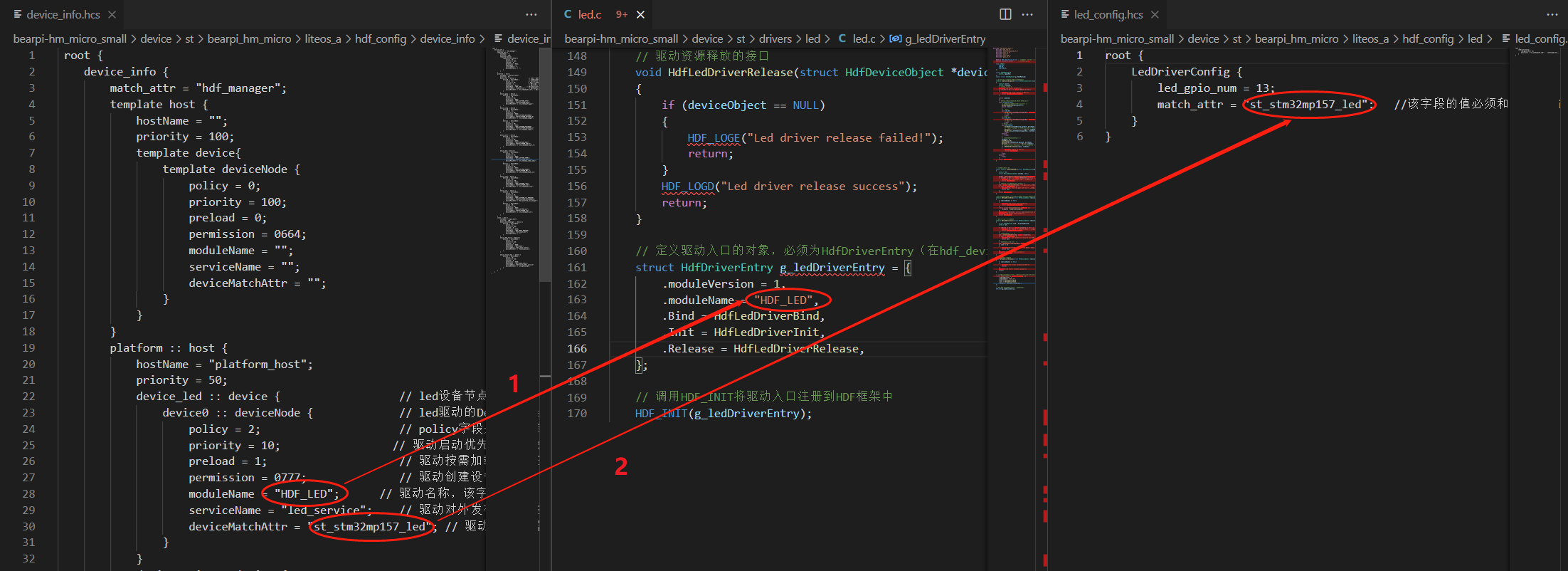Click the device_info.hcs vertical scrollbar thumb

tap(545, 164)
